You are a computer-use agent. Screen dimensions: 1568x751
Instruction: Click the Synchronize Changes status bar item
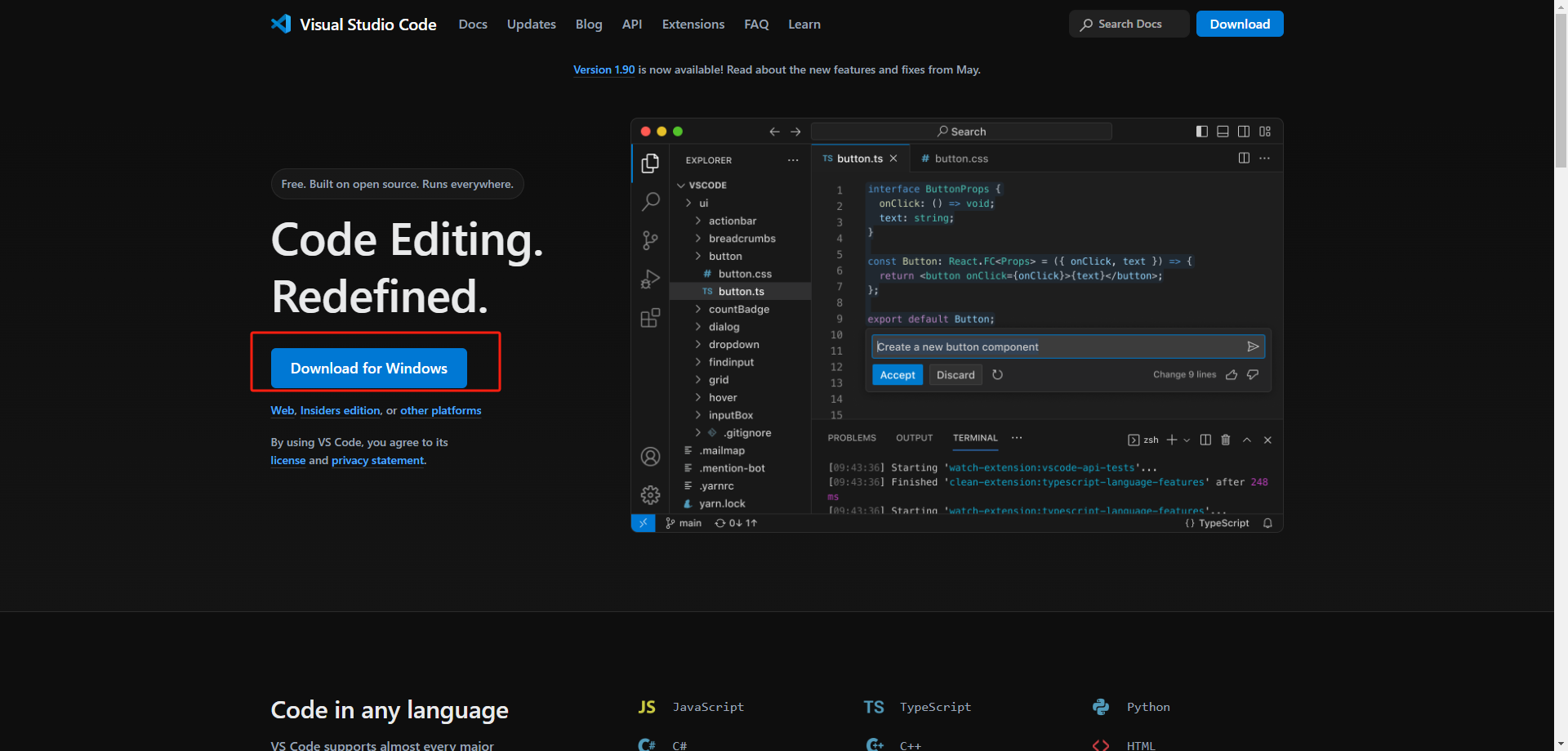coord(736,523)
